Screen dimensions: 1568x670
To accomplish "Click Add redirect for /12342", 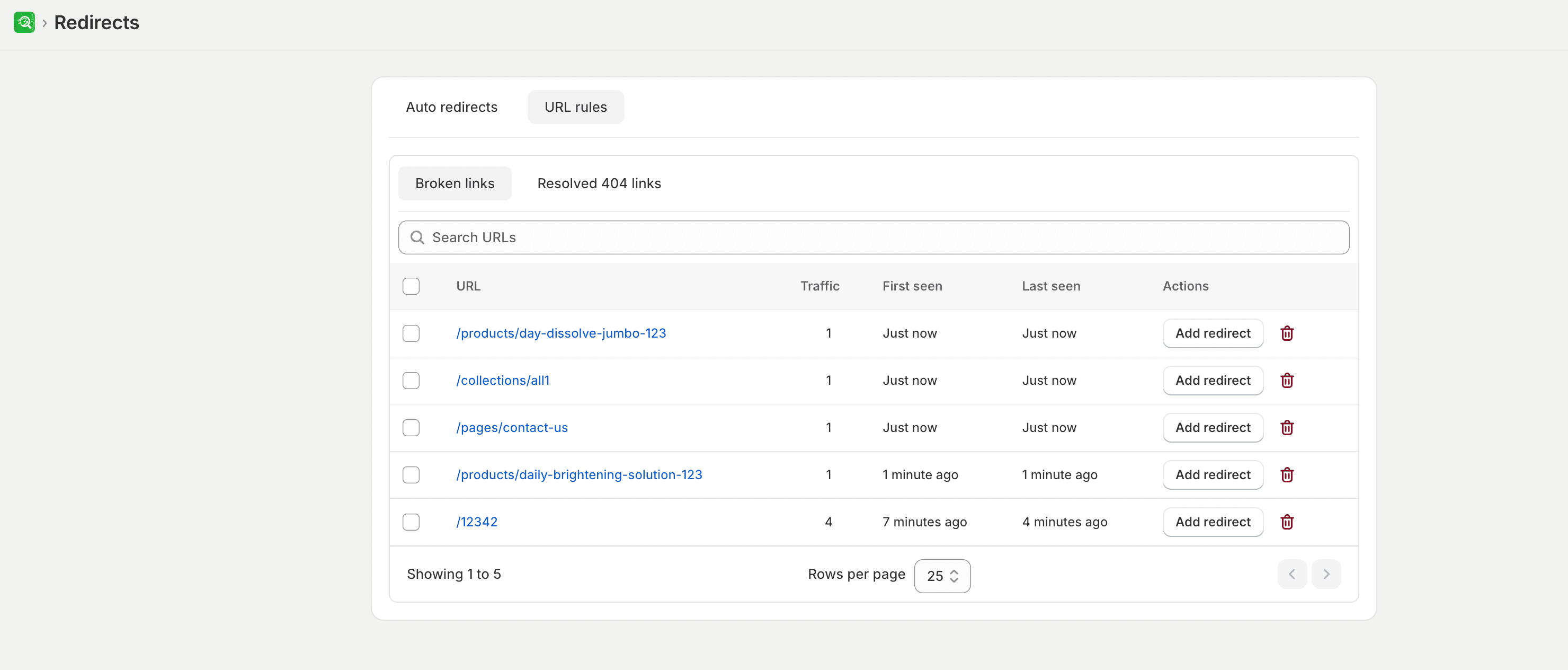I will 1213,522.
